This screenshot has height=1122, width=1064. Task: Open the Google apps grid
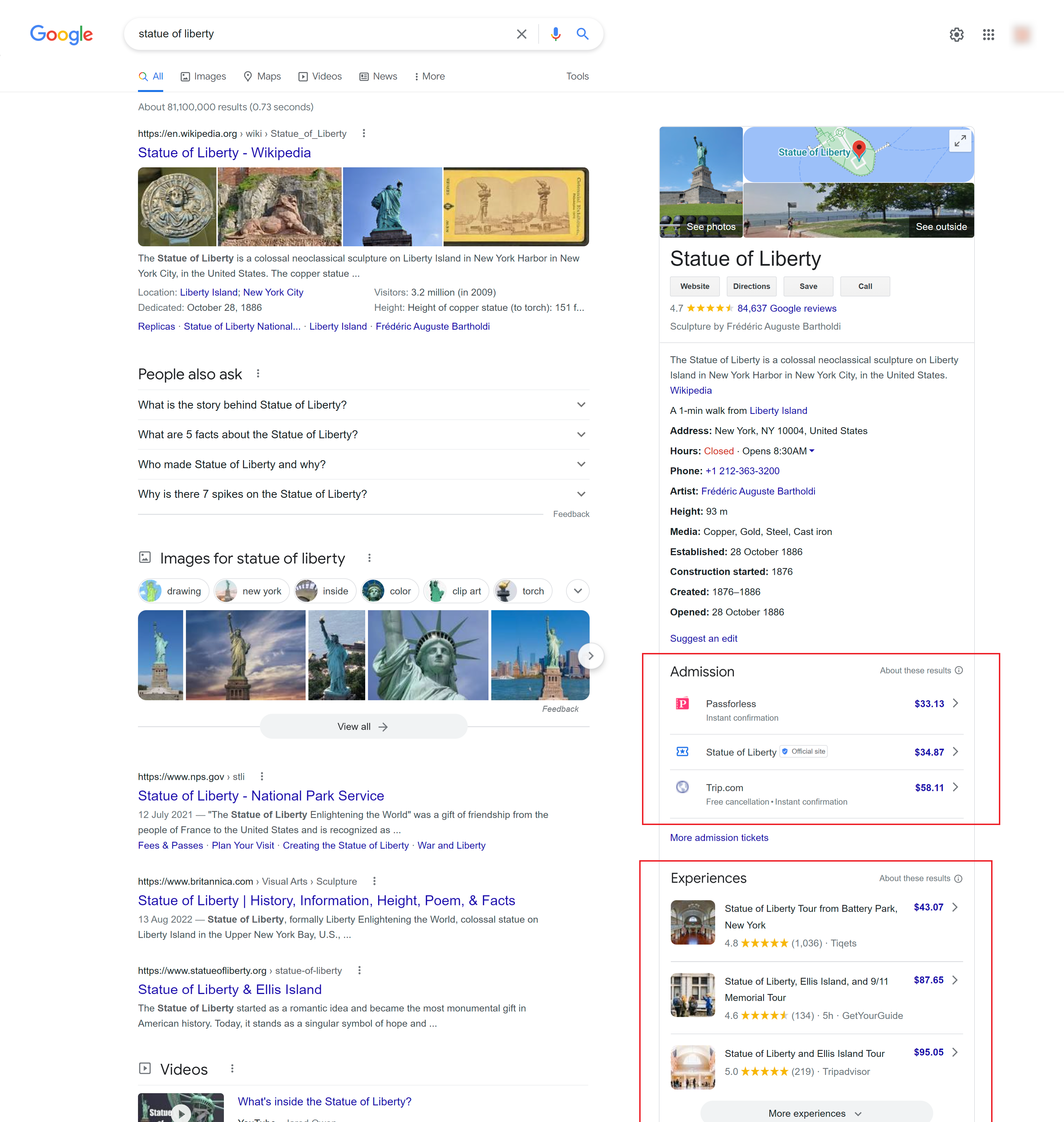tap(988, 35)
